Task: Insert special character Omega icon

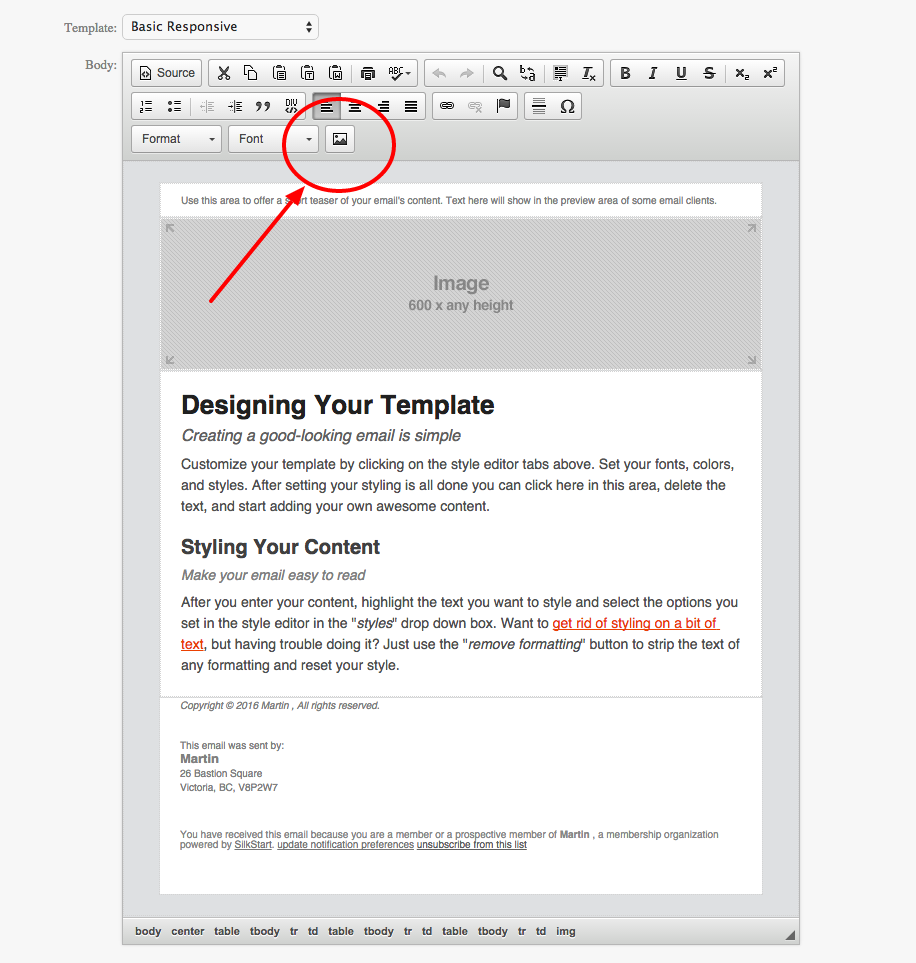Action: click(567, 106)
